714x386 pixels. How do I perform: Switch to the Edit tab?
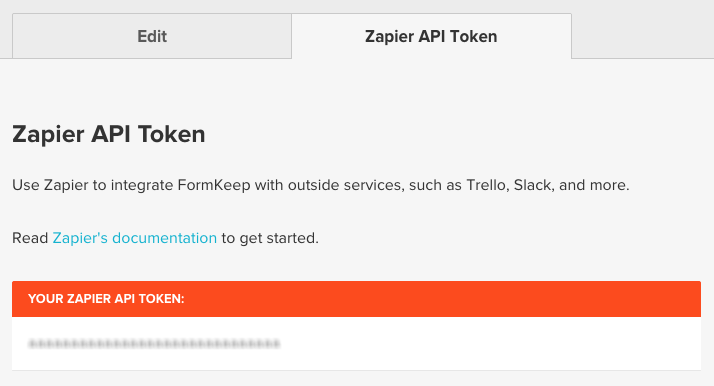pyautogui.click(x=152, y=36)
